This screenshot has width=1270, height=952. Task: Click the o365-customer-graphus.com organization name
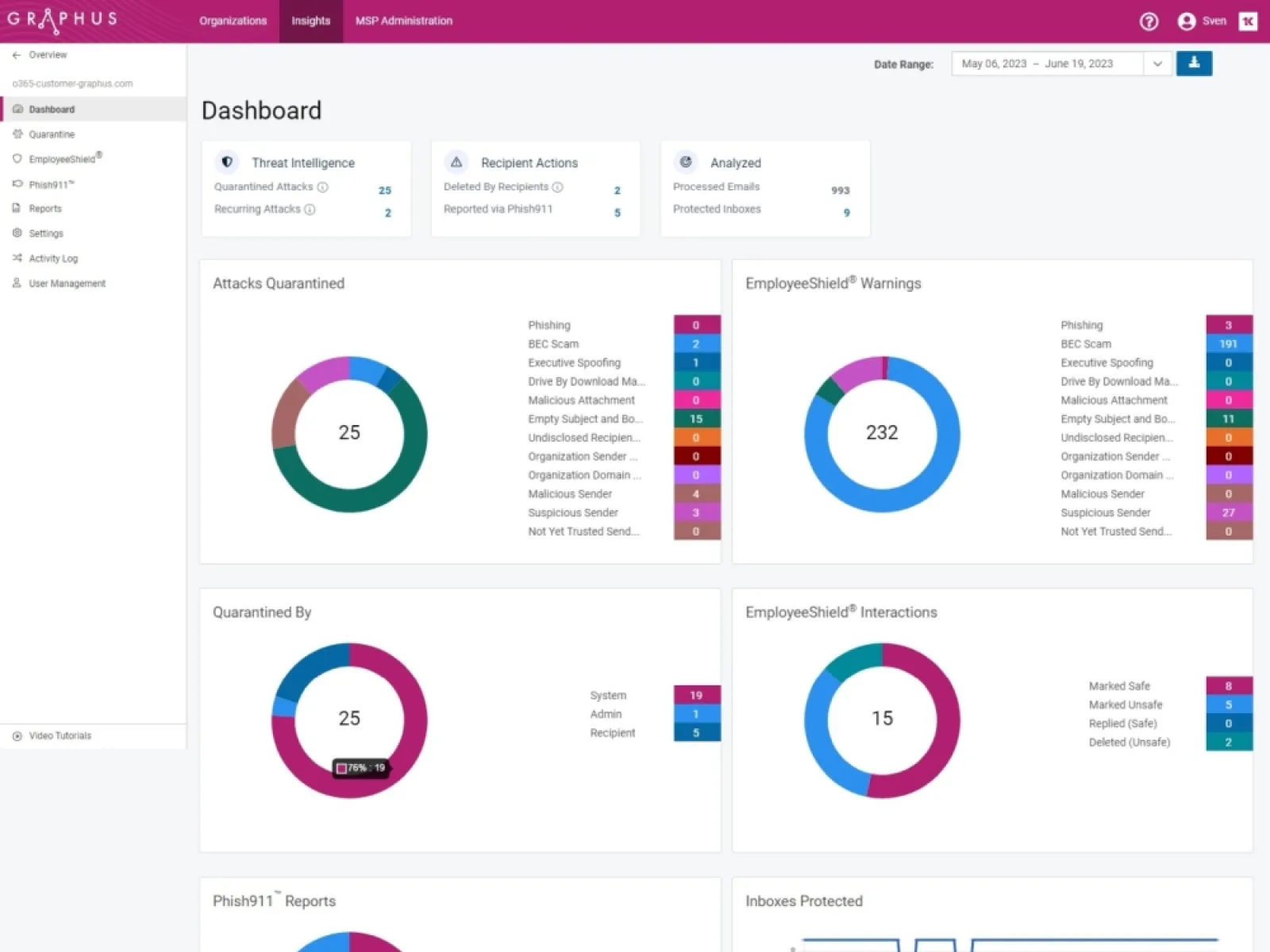(x=72, y=83)
